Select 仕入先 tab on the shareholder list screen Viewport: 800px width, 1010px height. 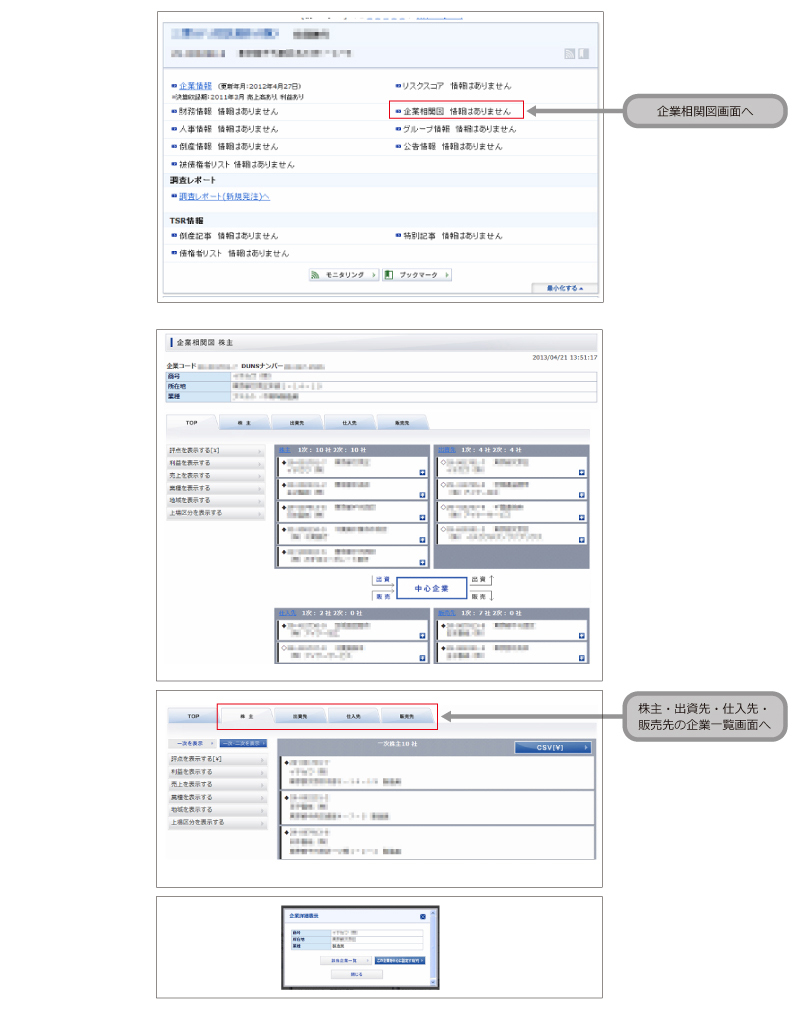tap(354, 716)
